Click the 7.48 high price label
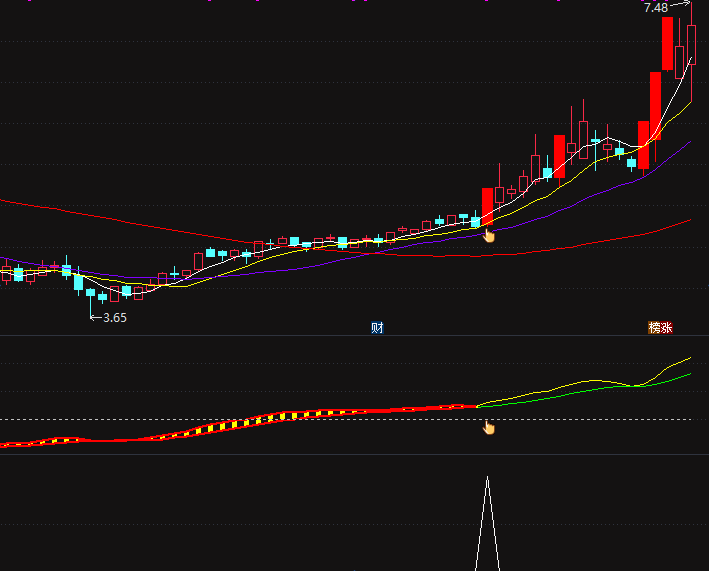Screen dimensions: 709x571 [656, 8]
